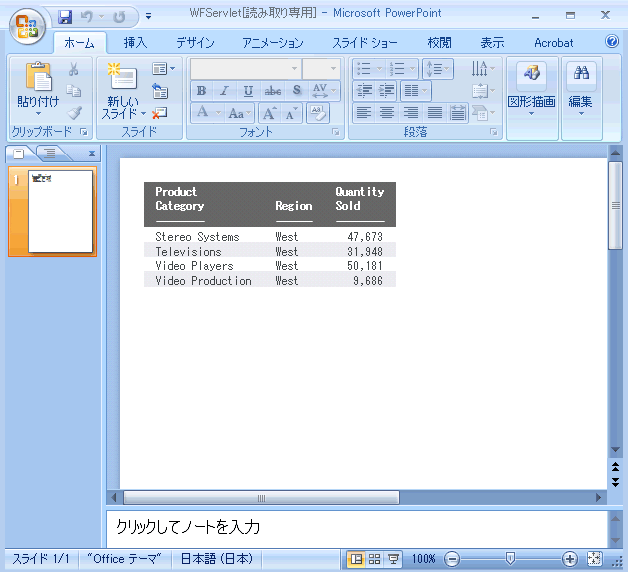Open the slide Layout dropdown
Image resolution: width=628 pixels, height=572 pixels.
163,69
